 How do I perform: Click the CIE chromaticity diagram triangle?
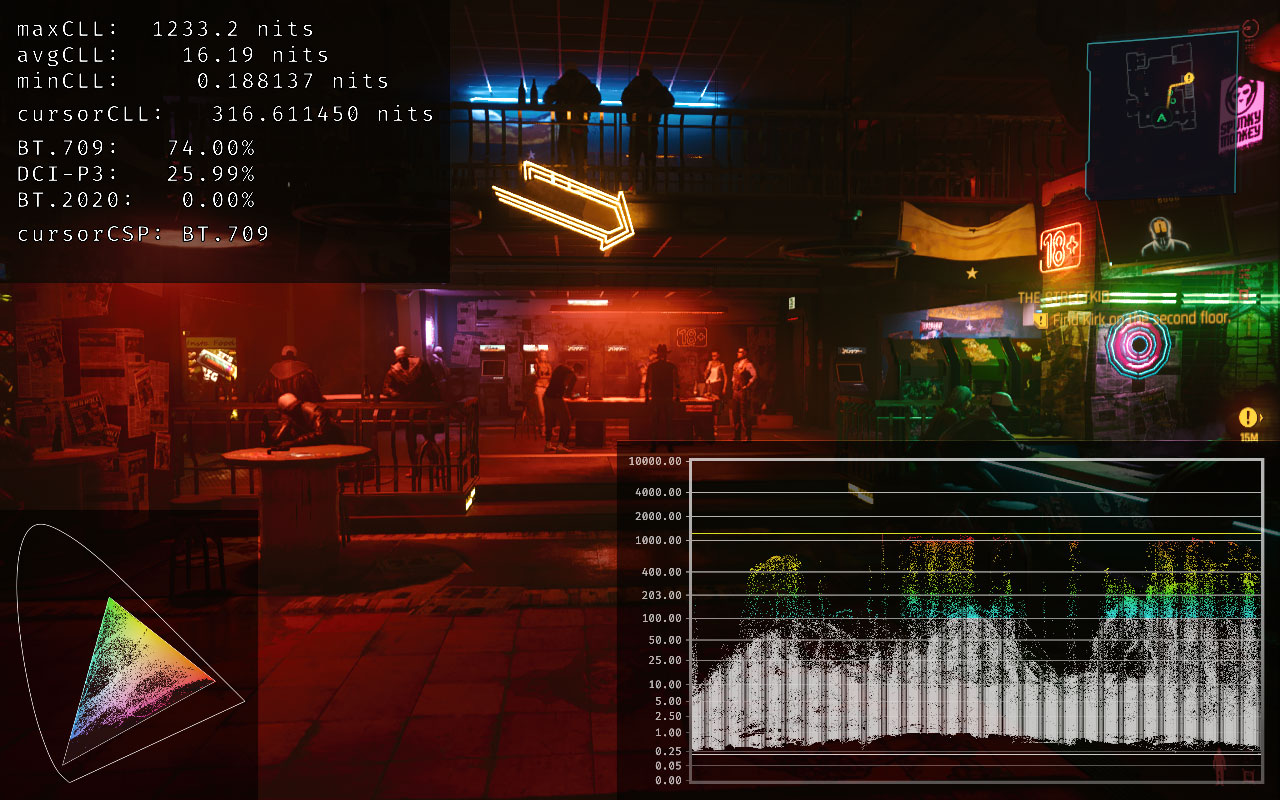pyautogui.click(x=139, y=680)
